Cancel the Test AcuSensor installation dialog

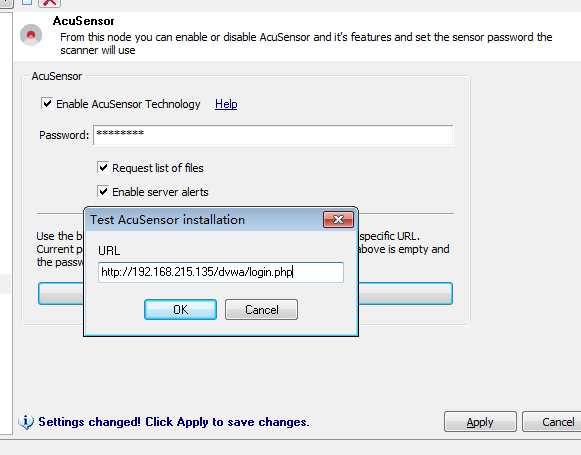pos(261,309)
